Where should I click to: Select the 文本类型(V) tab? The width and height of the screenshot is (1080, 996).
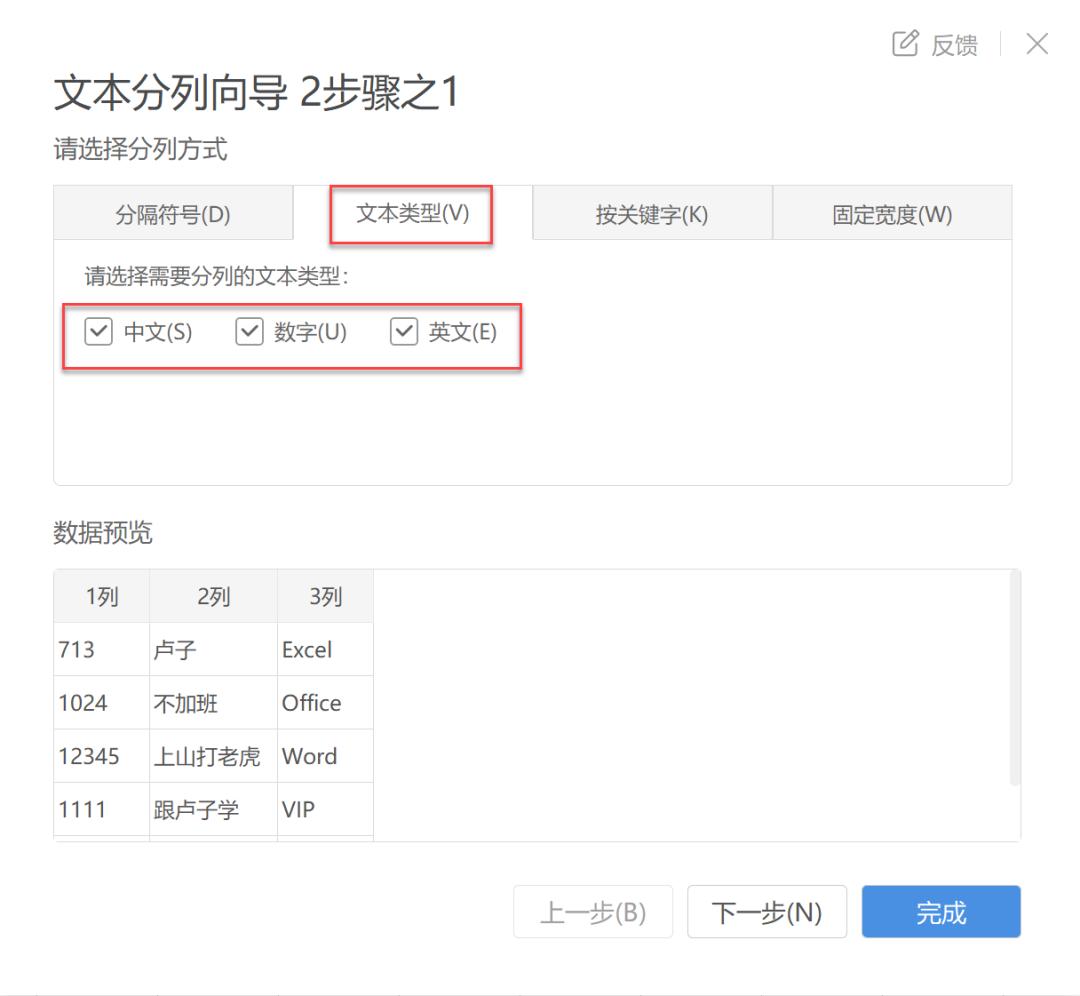point(412,213)
